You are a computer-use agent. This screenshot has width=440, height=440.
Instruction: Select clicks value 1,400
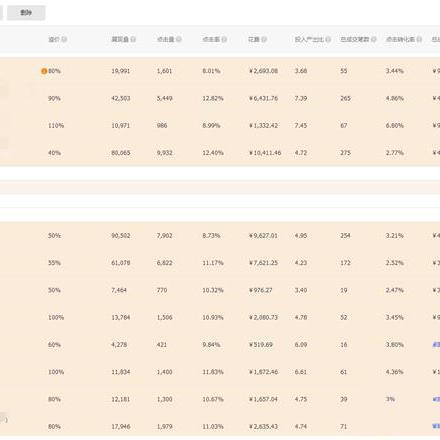pos(165,372)
